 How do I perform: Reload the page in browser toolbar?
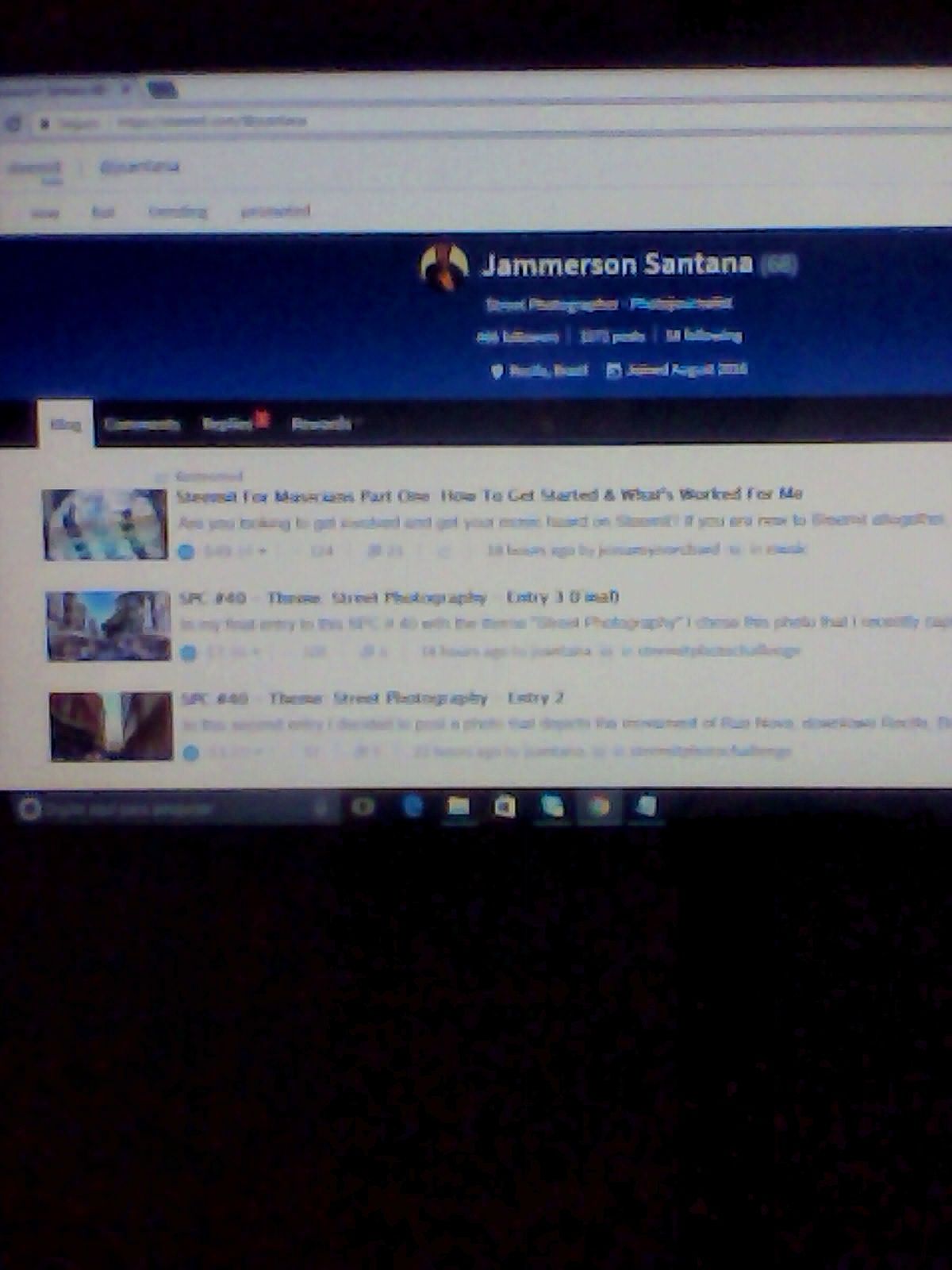[13, 123]
